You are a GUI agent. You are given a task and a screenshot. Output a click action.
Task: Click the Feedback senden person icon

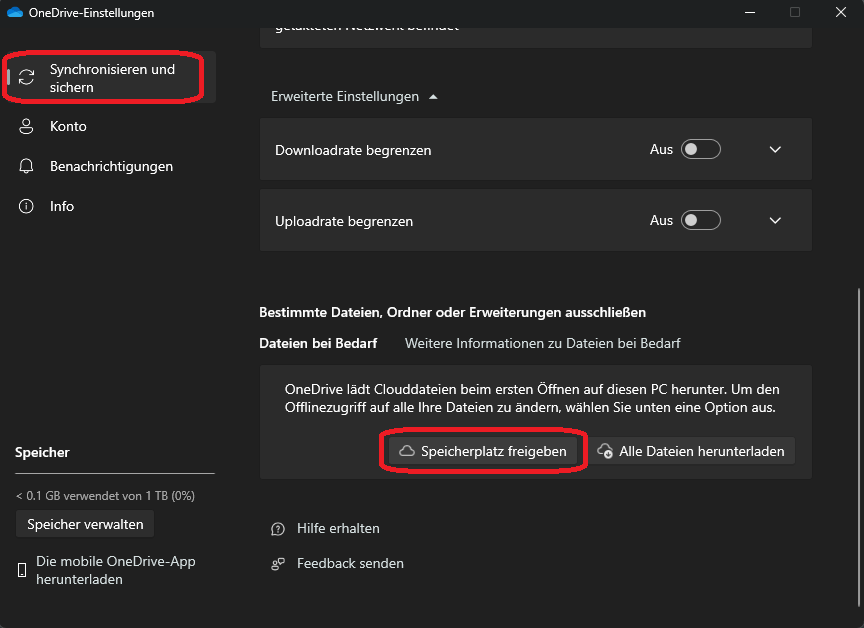pyautogui.click(x=278, y=564)
